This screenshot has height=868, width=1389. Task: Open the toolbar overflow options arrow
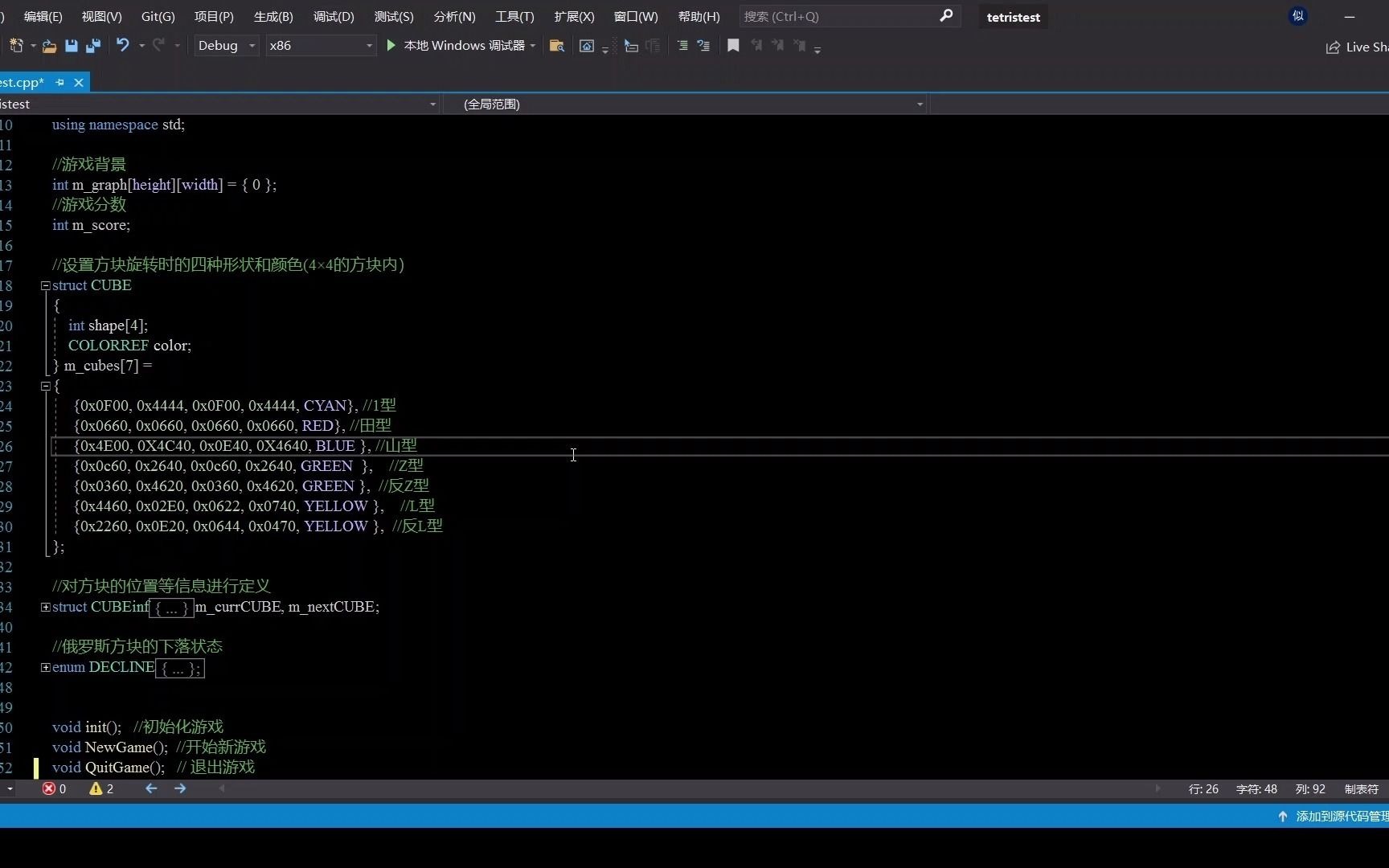tap(817, 50)
